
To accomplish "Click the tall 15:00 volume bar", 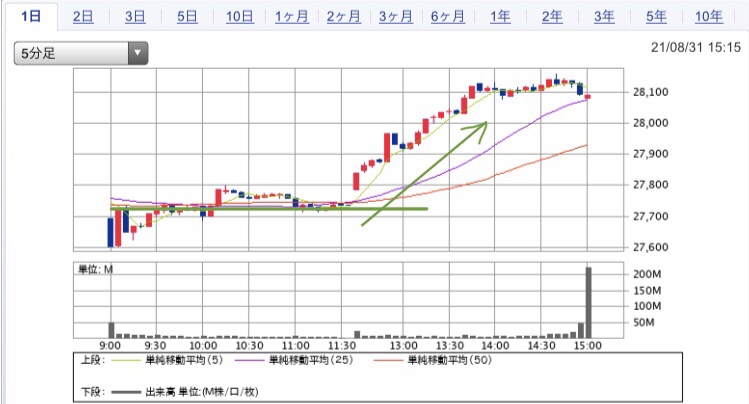I will pyautogui.click(x=588, y=302).
